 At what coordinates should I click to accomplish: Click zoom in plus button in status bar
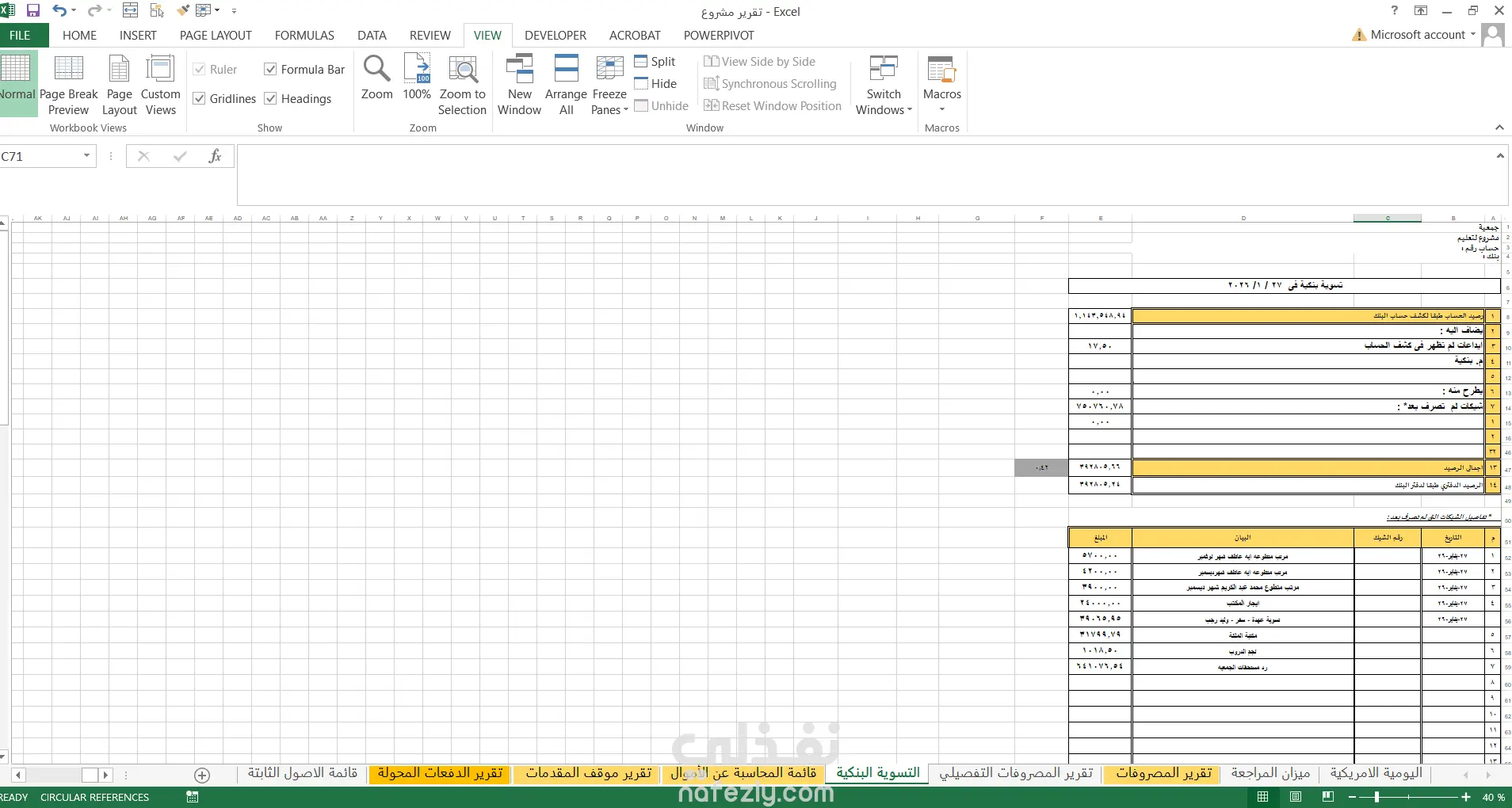pos(1466,797)
